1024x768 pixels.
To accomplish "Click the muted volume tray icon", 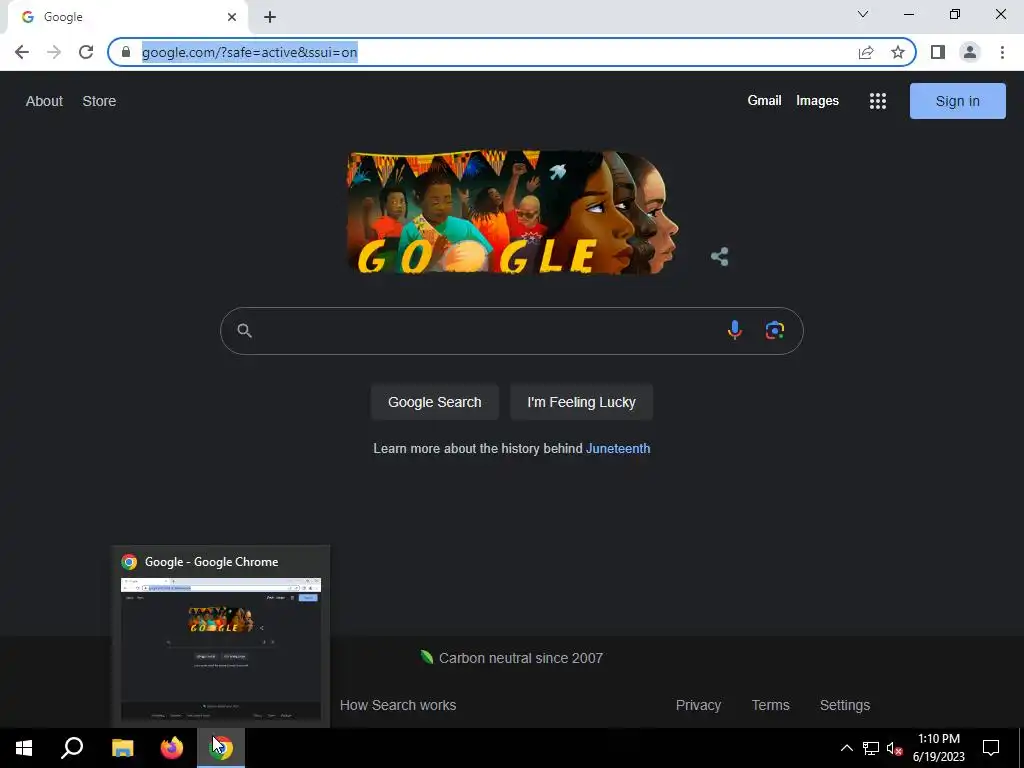I will [x=895, y=748].
